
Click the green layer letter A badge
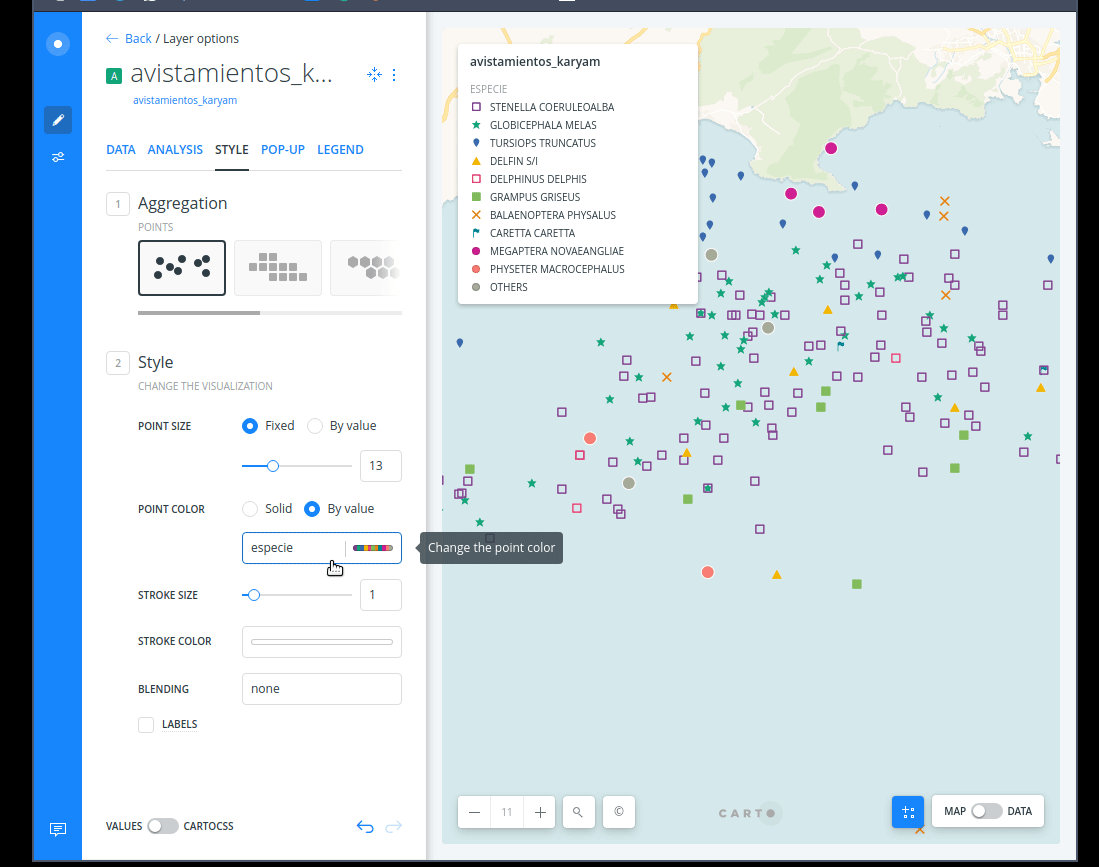coord(114,76)
